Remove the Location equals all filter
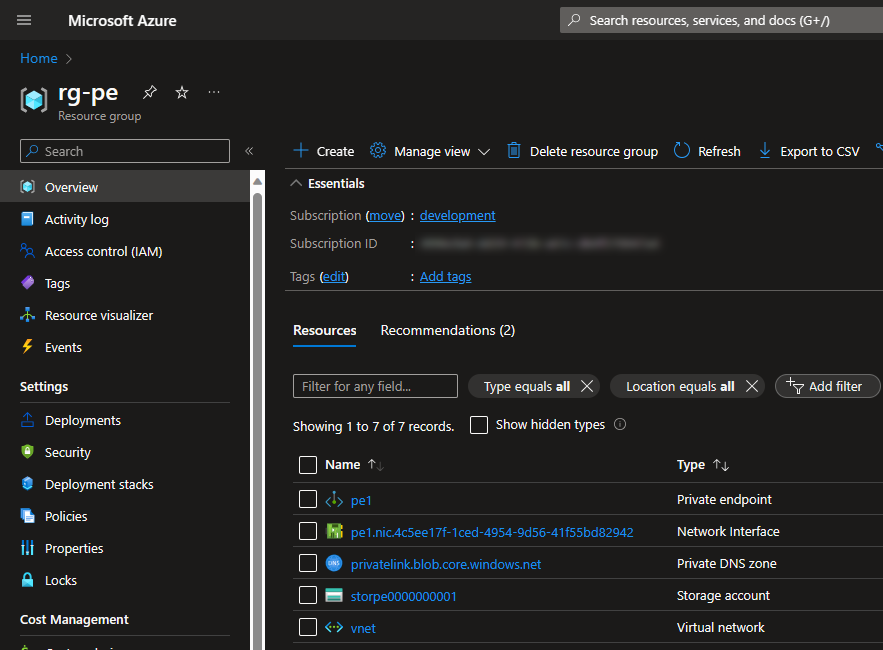Image resolution: width=883 pixels, height=650 pixels. 752,386
